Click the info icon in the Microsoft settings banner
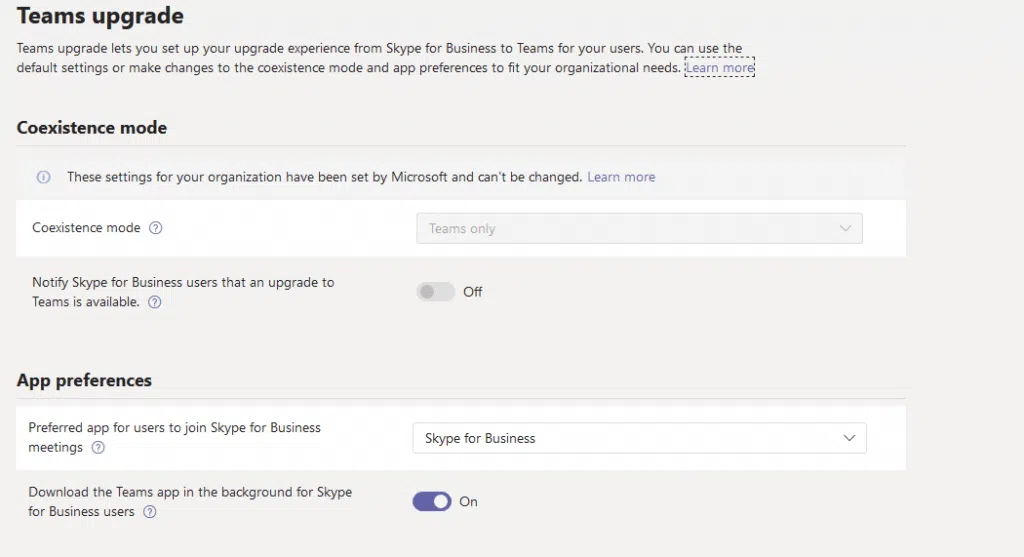1024x557 pixels. click(43, 177)
